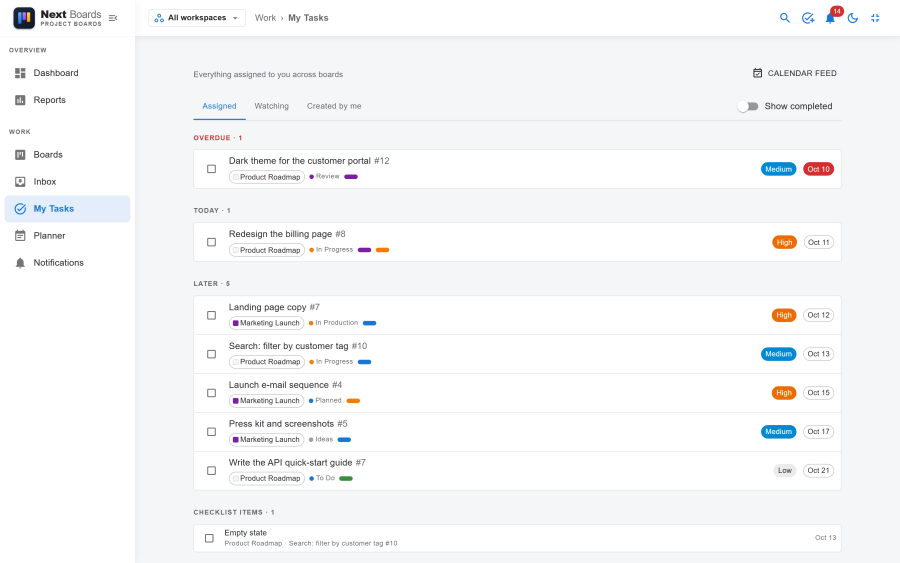Click the Planner calendar icon
The image size is (900, 563).
(20, 236)
